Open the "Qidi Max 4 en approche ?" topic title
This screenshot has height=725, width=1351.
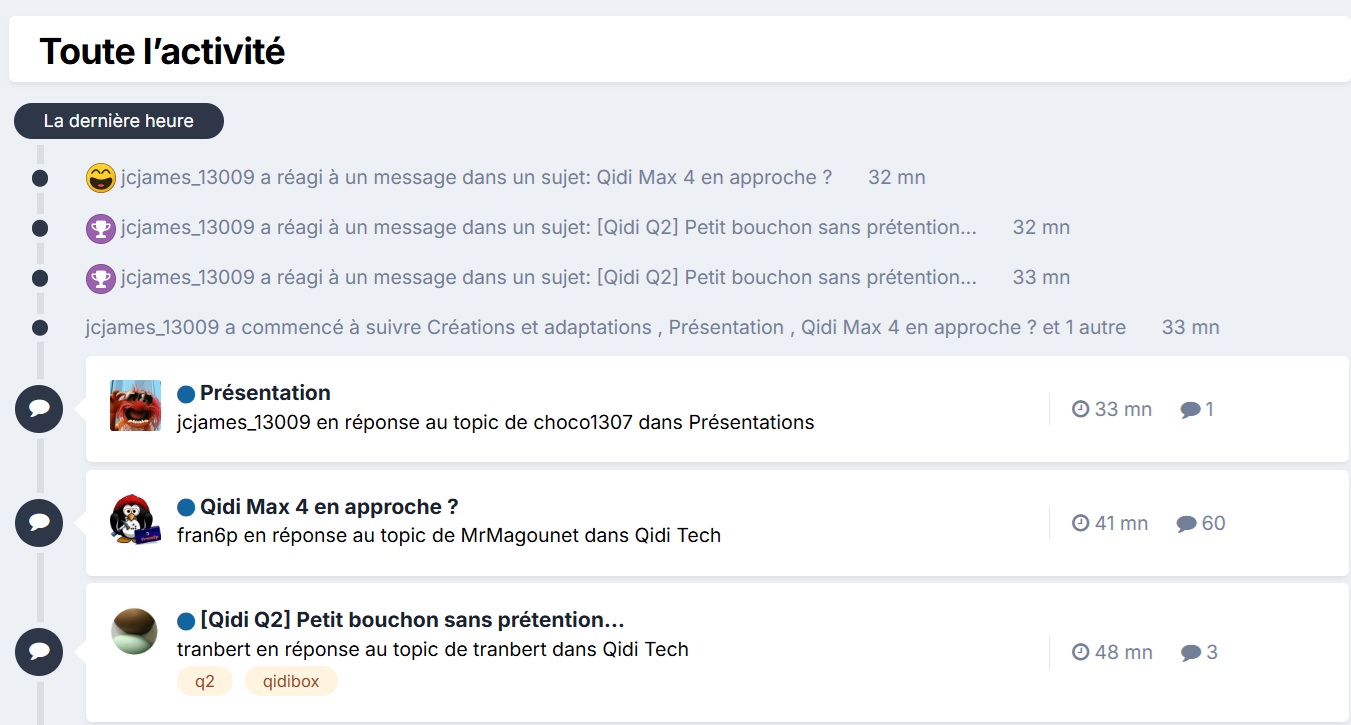[329, 506]
